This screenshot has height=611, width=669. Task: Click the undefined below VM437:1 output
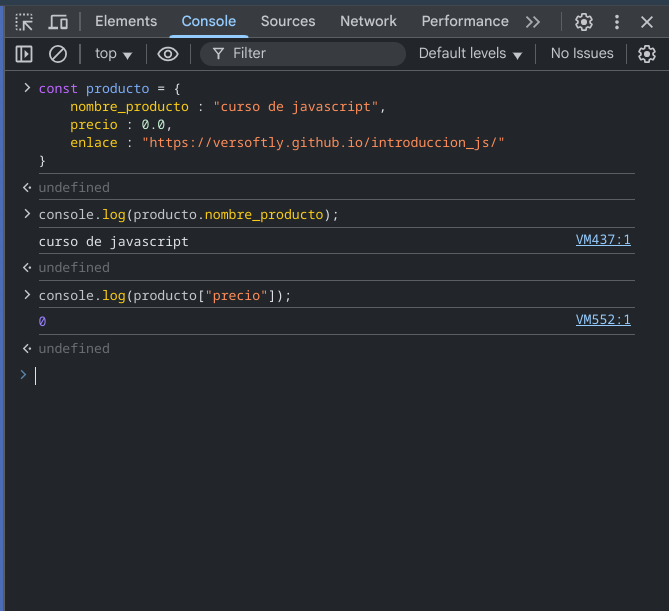[x=74, y=268]
